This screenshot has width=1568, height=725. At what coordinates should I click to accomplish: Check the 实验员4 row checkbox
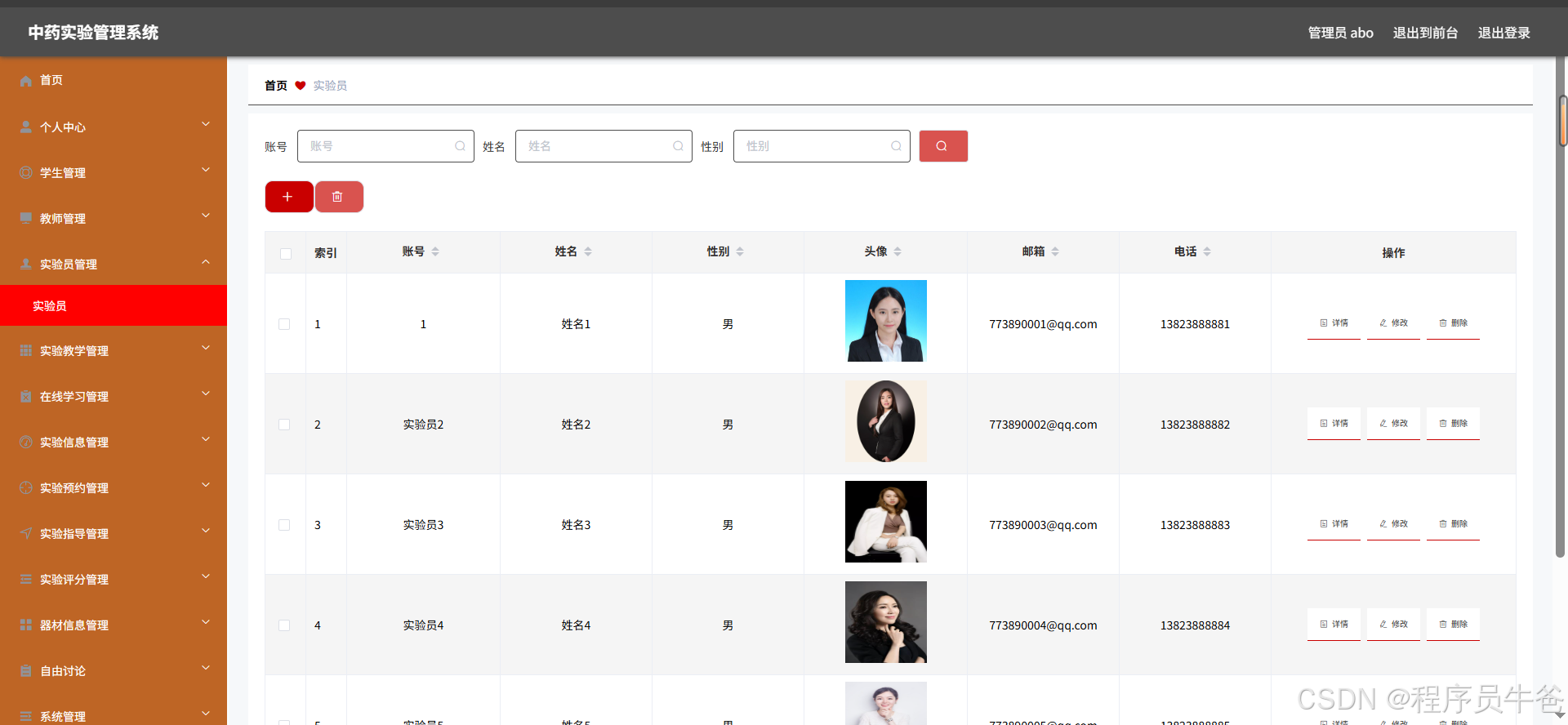tap(284, 625)
